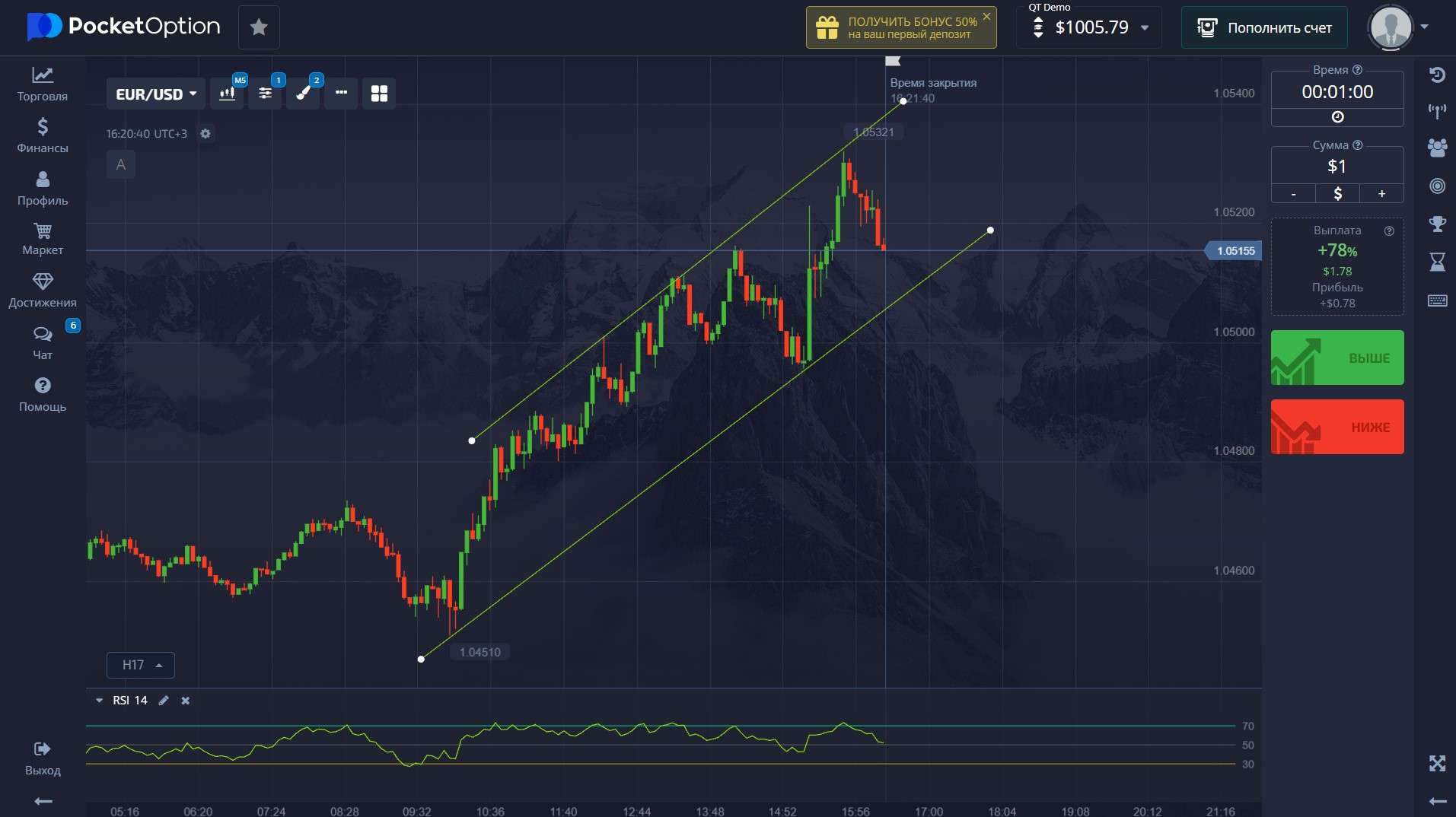Select the upper channel line right endpoint
The width and height of the screenshot is (1456, 817).
903,100
